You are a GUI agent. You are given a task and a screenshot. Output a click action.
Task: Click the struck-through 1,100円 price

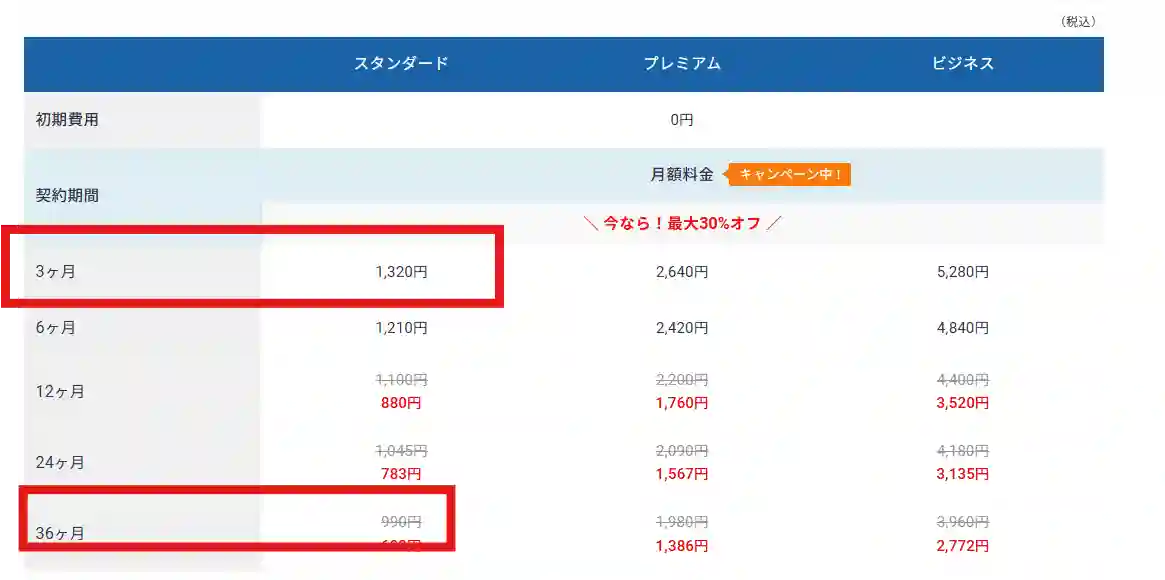tap(401, 379)
